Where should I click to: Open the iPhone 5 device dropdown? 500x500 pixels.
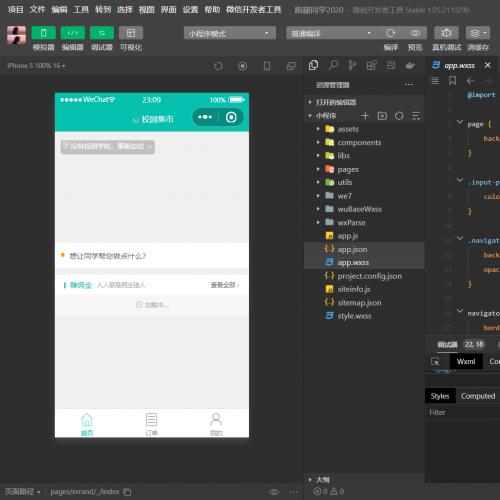coord(36,66)
